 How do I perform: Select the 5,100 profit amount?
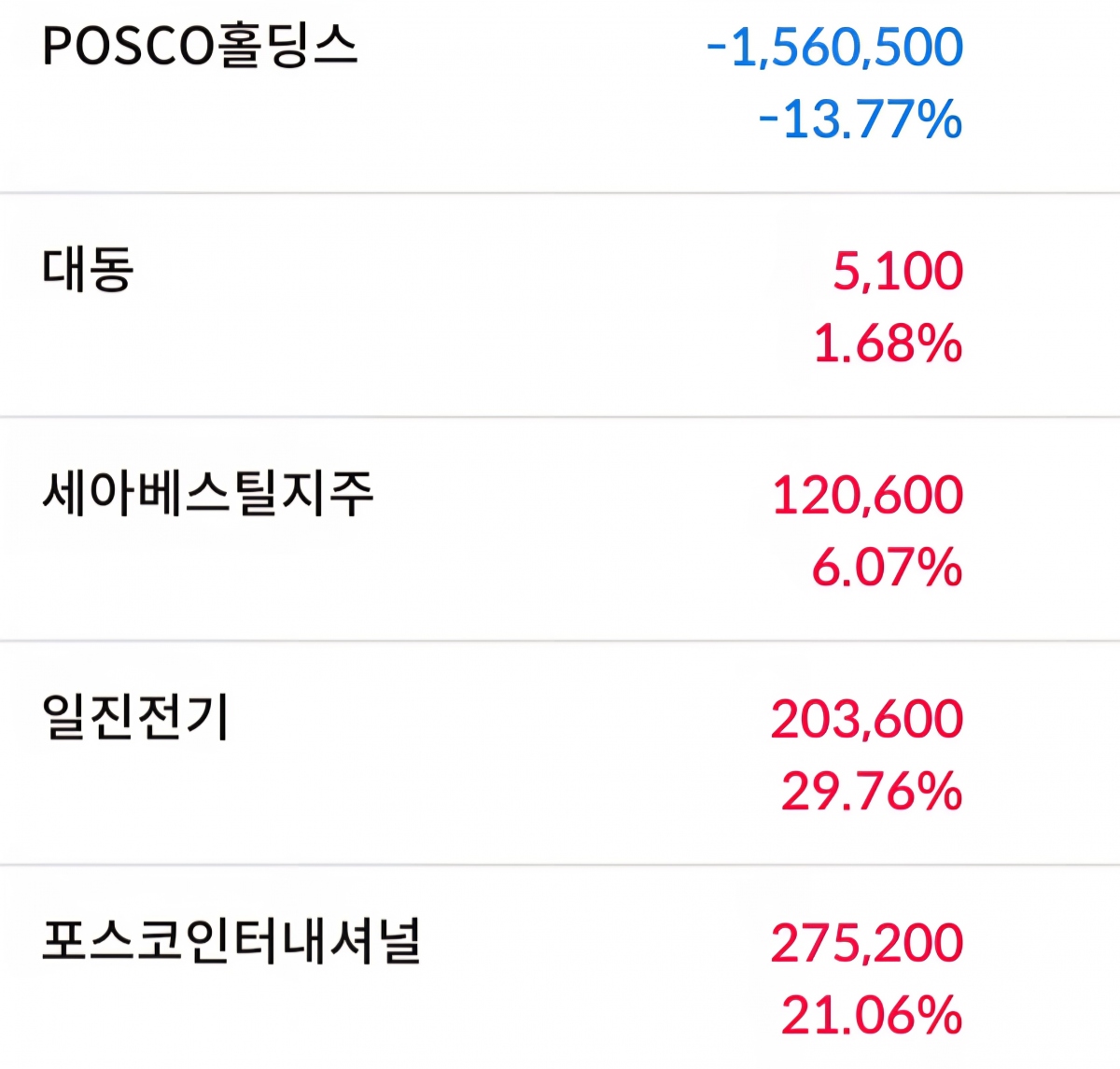897,271
